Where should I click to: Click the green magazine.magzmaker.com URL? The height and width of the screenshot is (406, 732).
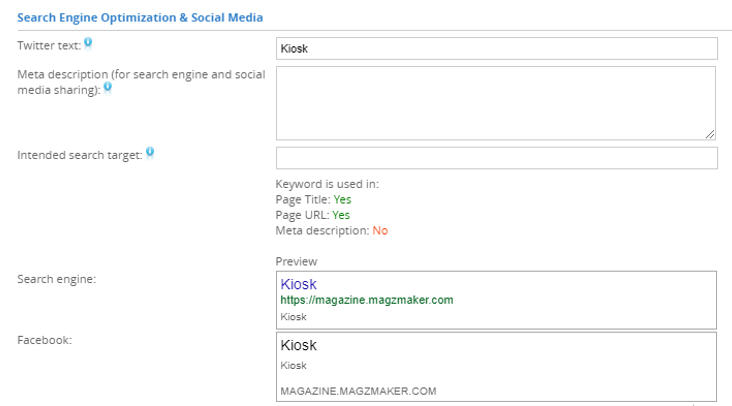click(x=366, y=300)
